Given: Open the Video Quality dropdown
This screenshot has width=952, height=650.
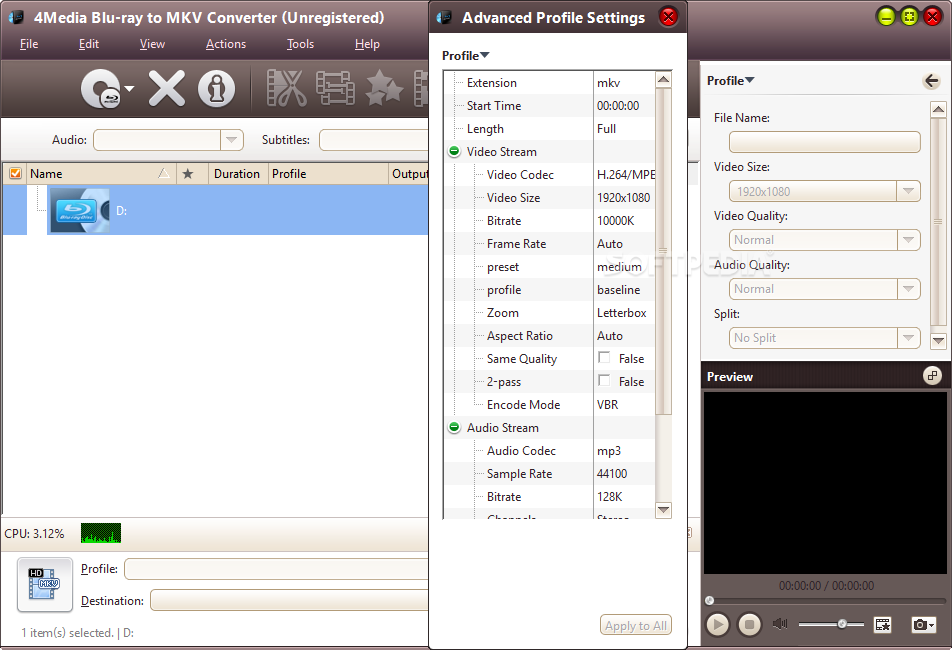Looking at the screenshot, I should tap(908, 240).
